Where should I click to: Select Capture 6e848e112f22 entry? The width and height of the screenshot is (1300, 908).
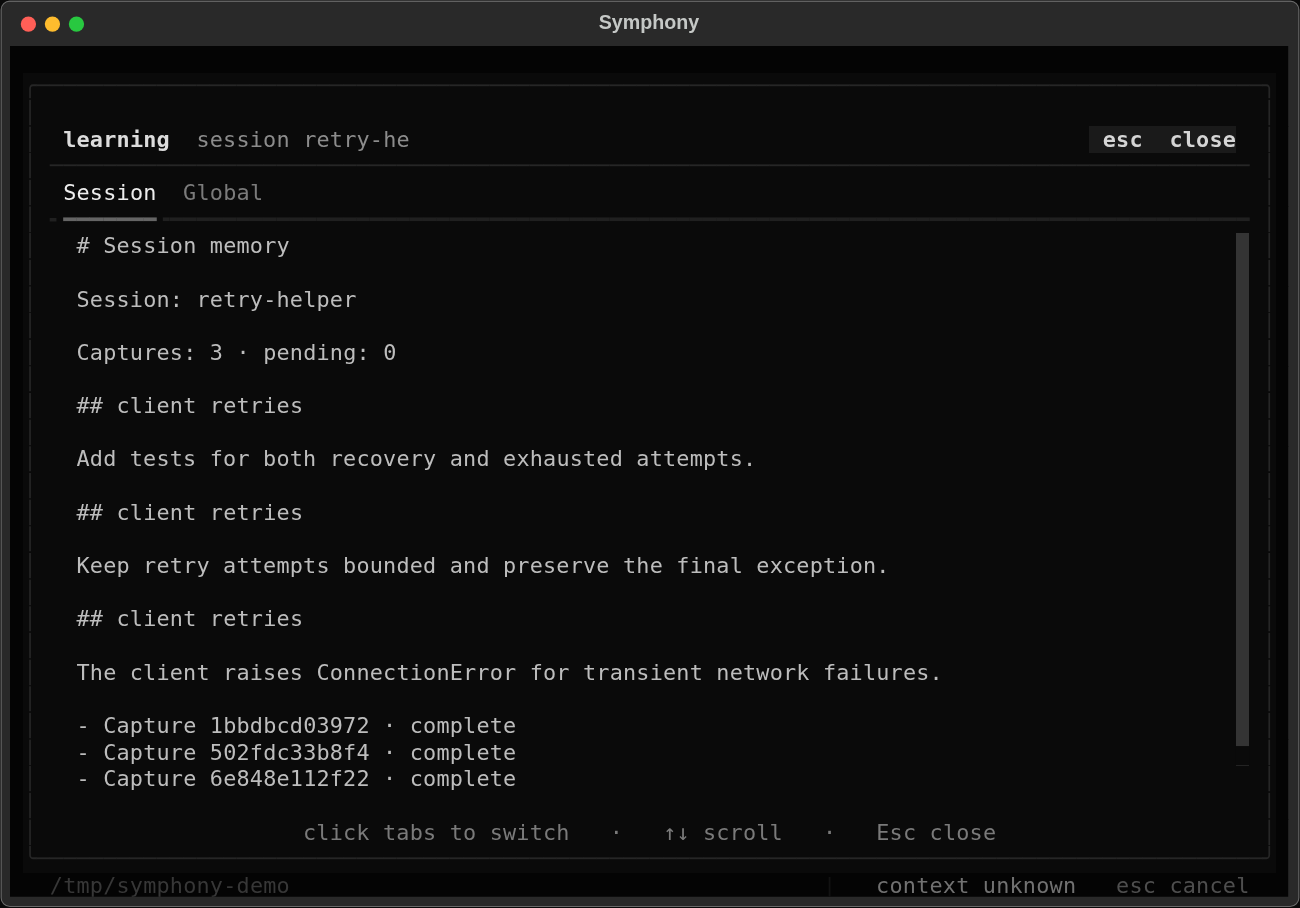296,779
